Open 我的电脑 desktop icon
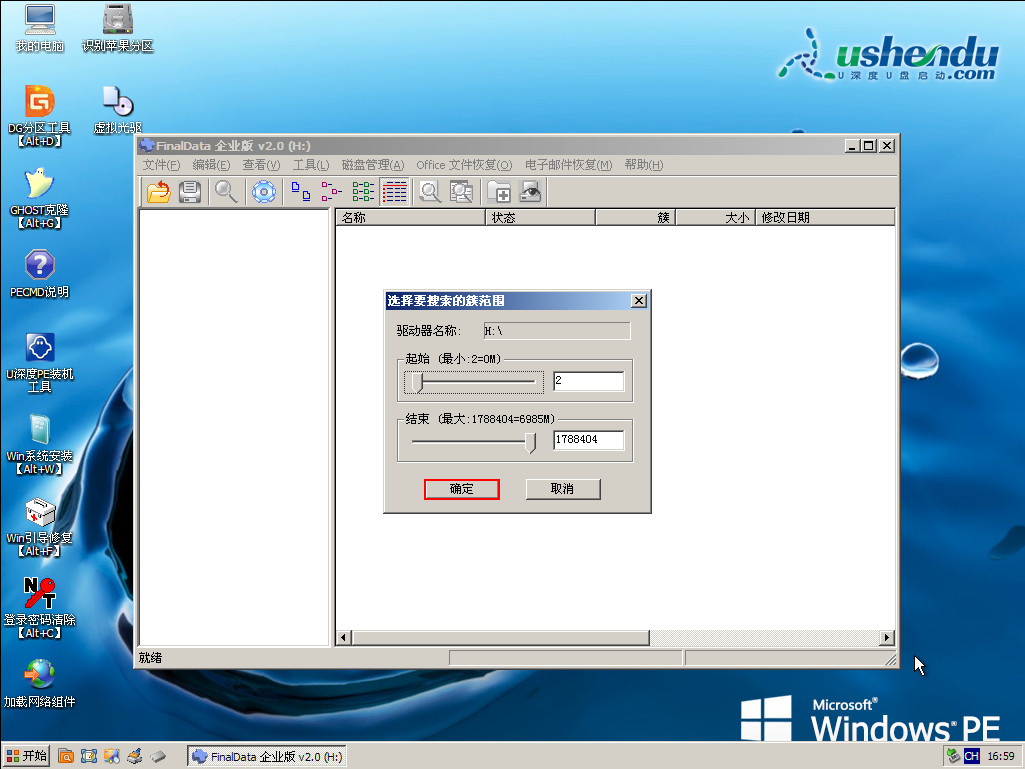 [40, 28]
